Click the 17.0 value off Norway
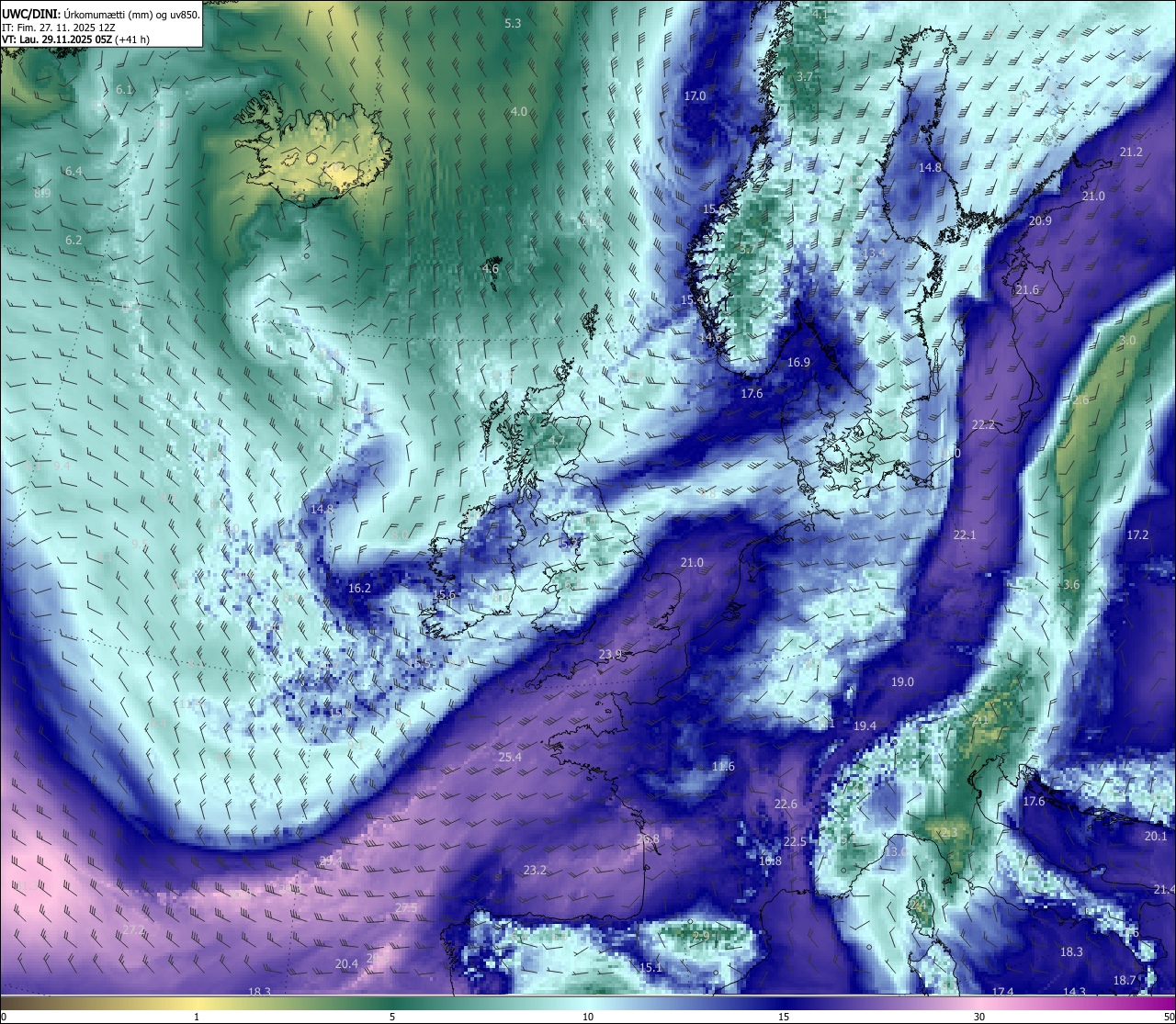 695,96
